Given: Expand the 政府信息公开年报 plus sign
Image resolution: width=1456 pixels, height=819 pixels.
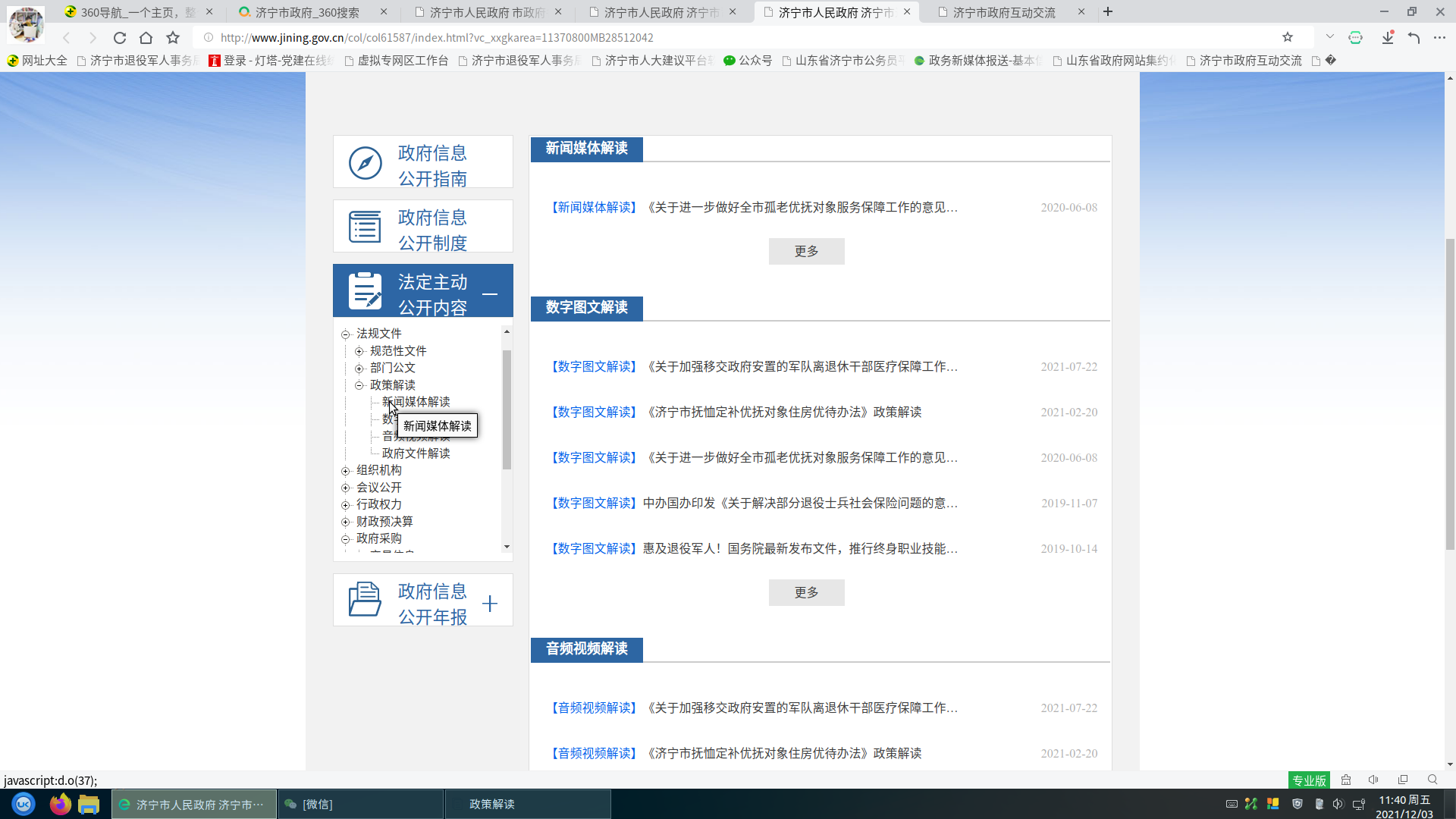Looking at the screenshot, I should point(490,604).
